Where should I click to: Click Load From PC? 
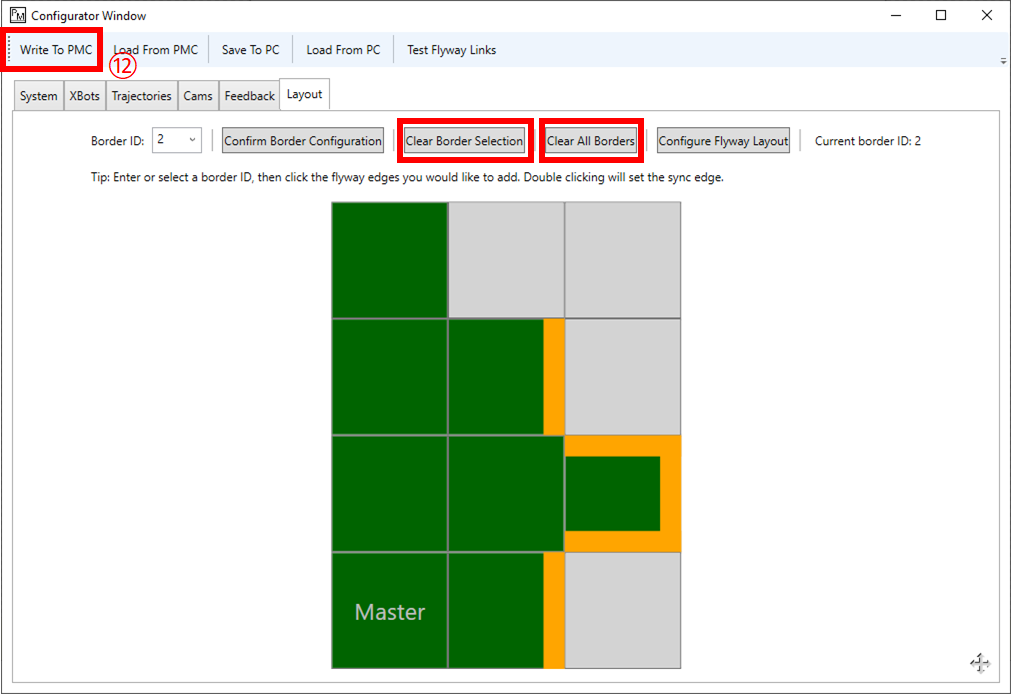click(342, 49)
